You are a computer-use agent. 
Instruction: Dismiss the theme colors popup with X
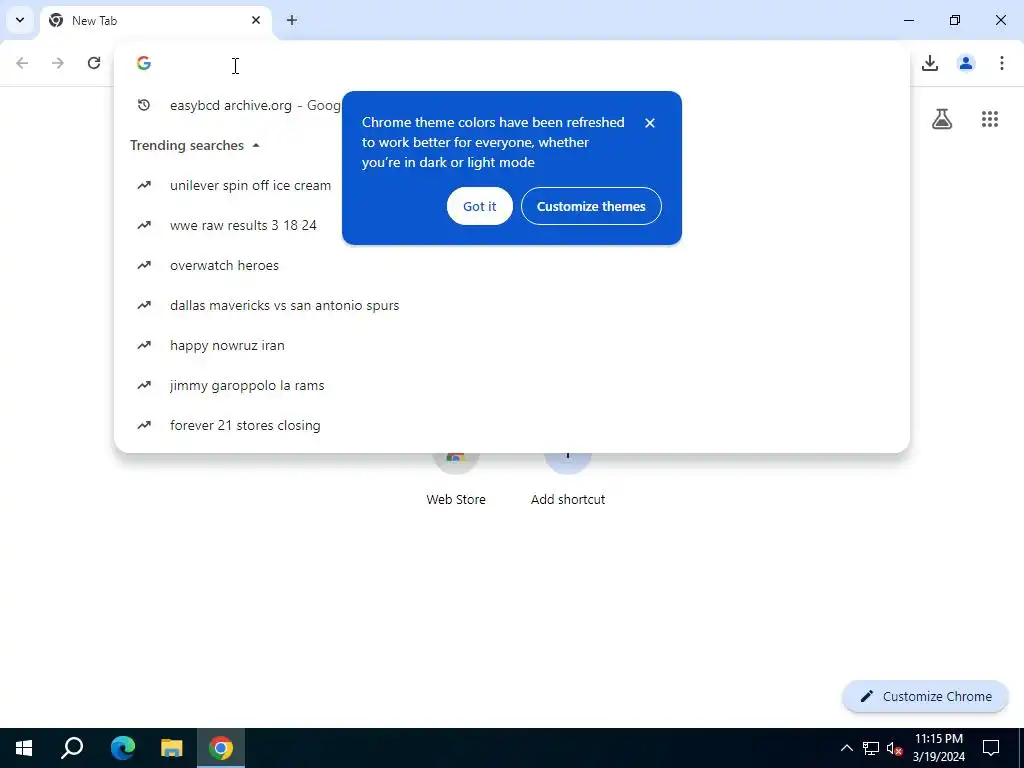[x=649, y=123]
